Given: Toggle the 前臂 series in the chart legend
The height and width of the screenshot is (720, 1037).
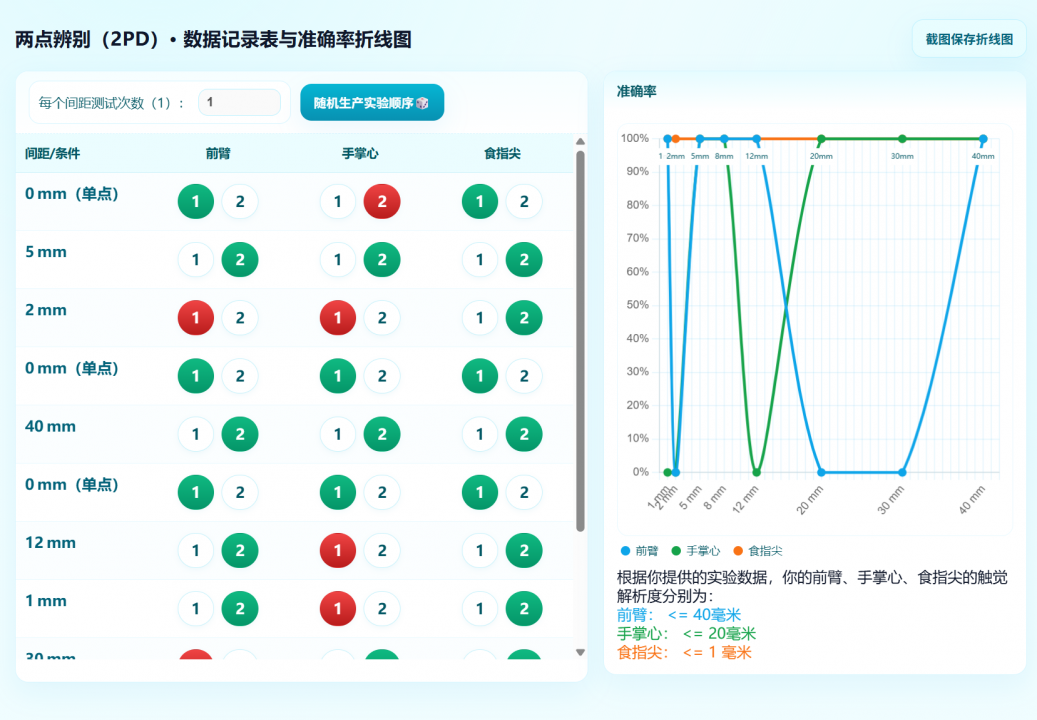Looking at the screenshot, I should (640, 551).
